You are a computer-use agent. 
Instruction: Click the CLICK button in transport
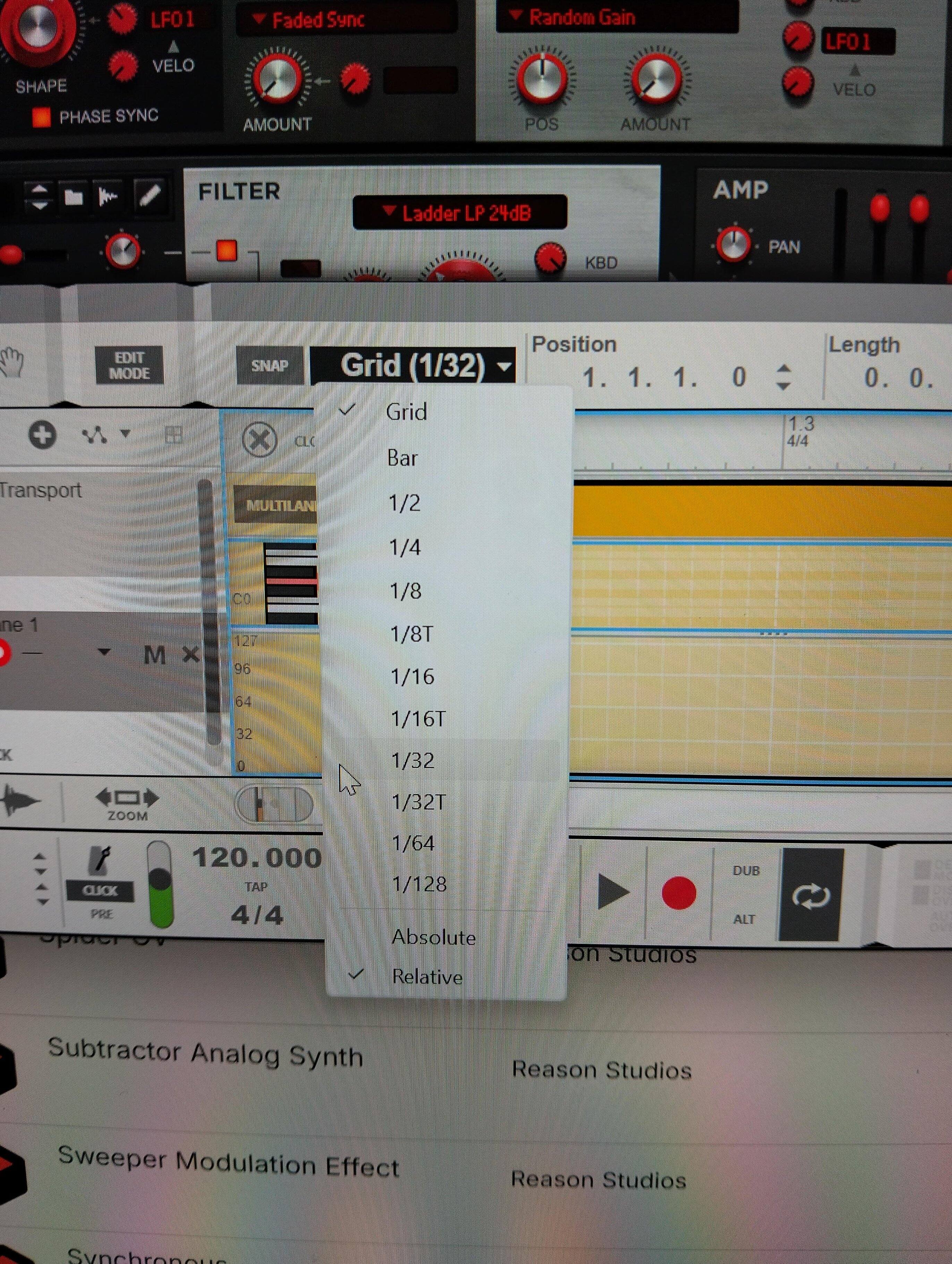pyautogui.click(x=100, y=891)
